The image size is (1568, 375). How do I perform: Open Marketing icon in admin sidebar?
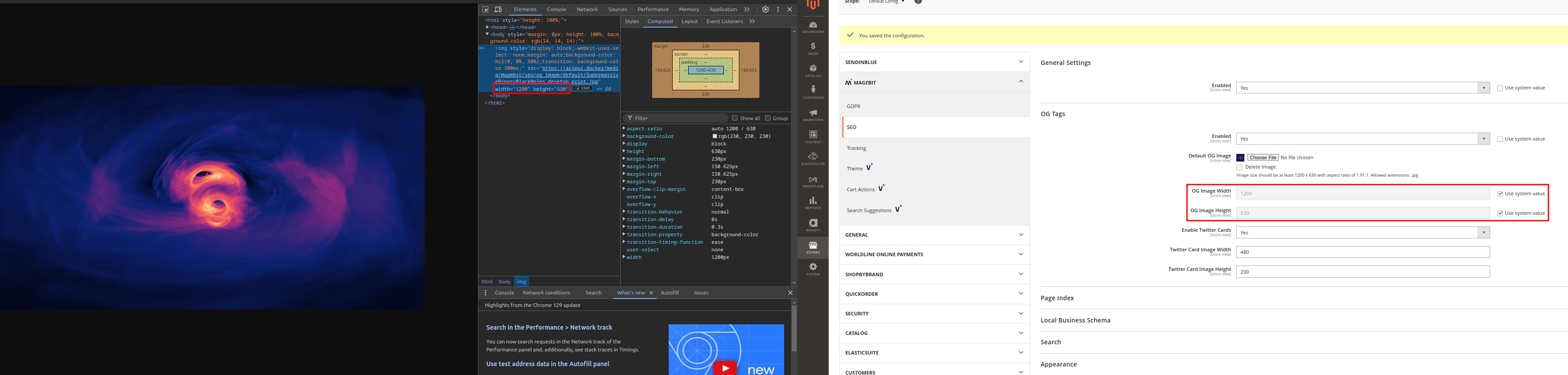(x=813, y=115)
